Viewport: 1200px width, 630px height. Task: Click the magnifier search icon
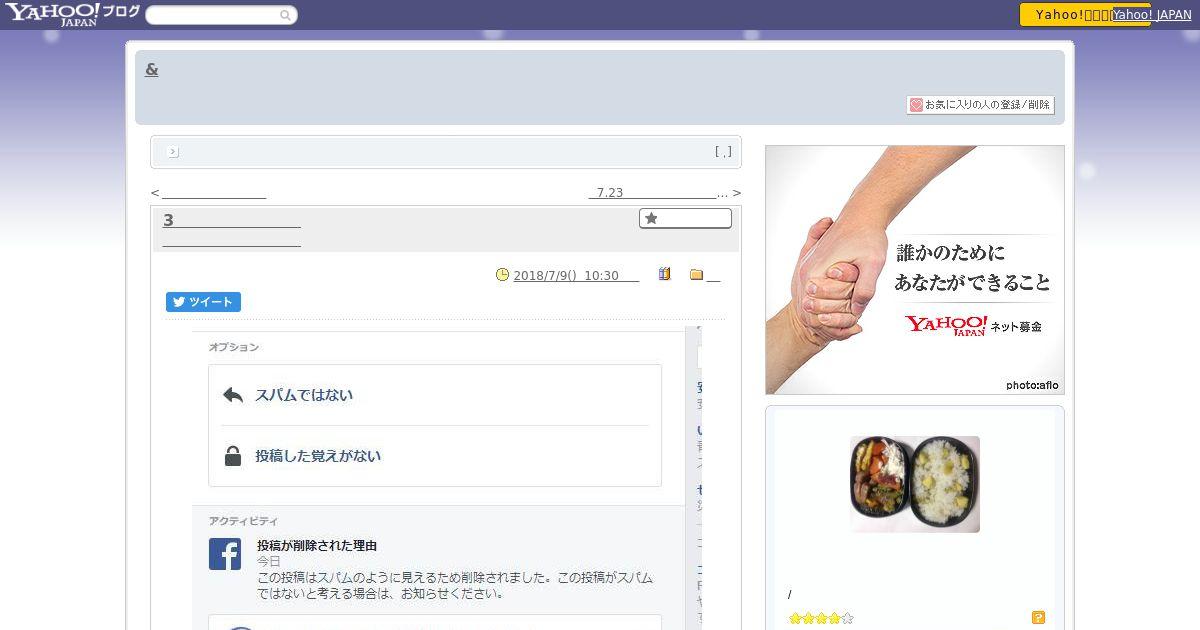click(x=285, y=15)
